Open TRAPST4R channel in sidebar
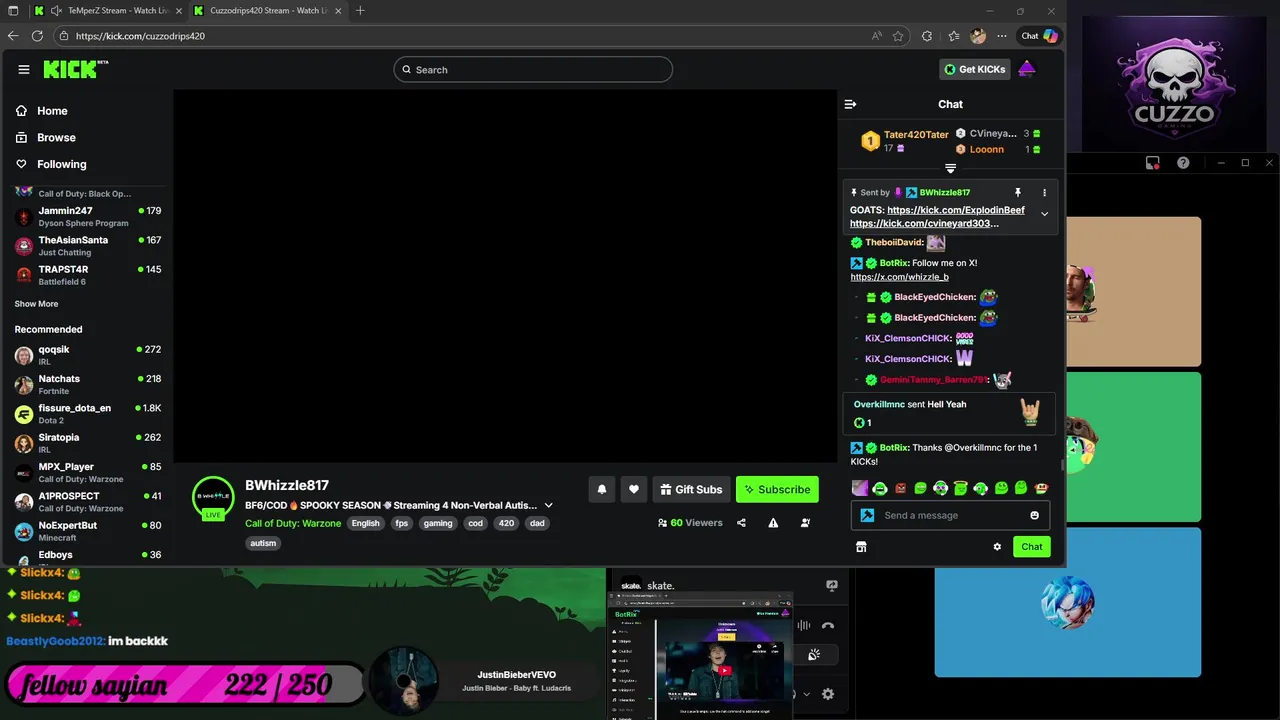The height and width of the screenshot is (720, 1280). point(87,275)
